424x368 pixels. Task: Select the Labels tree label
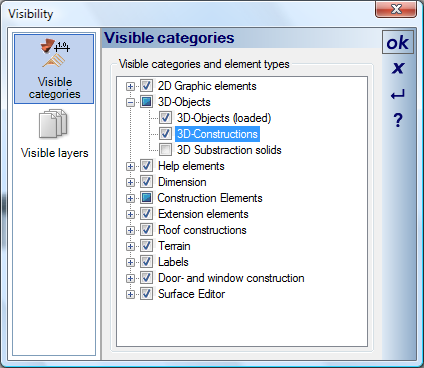(173, 262)
